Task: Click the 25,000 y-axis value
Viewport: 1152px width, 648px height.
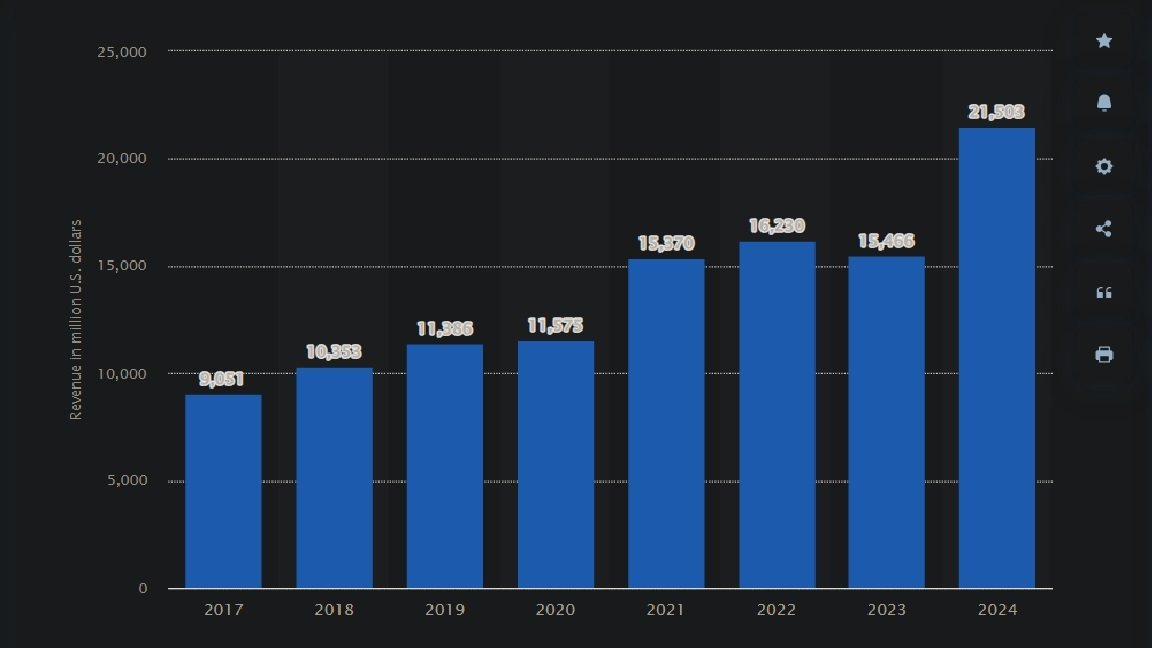Action: pos(122,52)
